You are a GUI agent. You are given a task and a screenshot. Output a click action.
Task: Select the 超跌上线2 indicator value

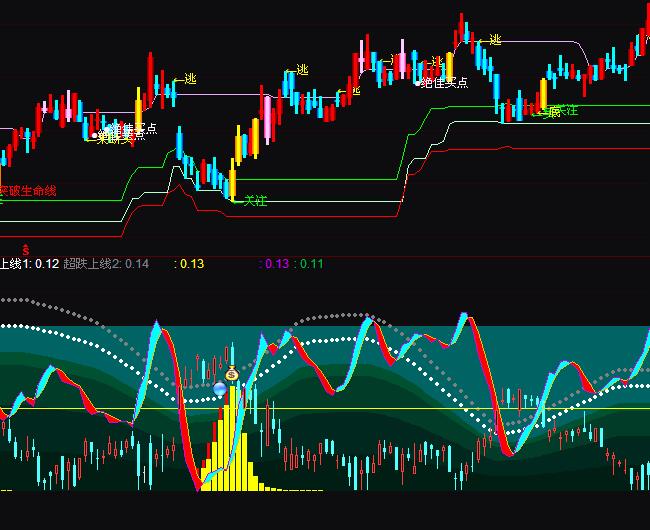105,264
